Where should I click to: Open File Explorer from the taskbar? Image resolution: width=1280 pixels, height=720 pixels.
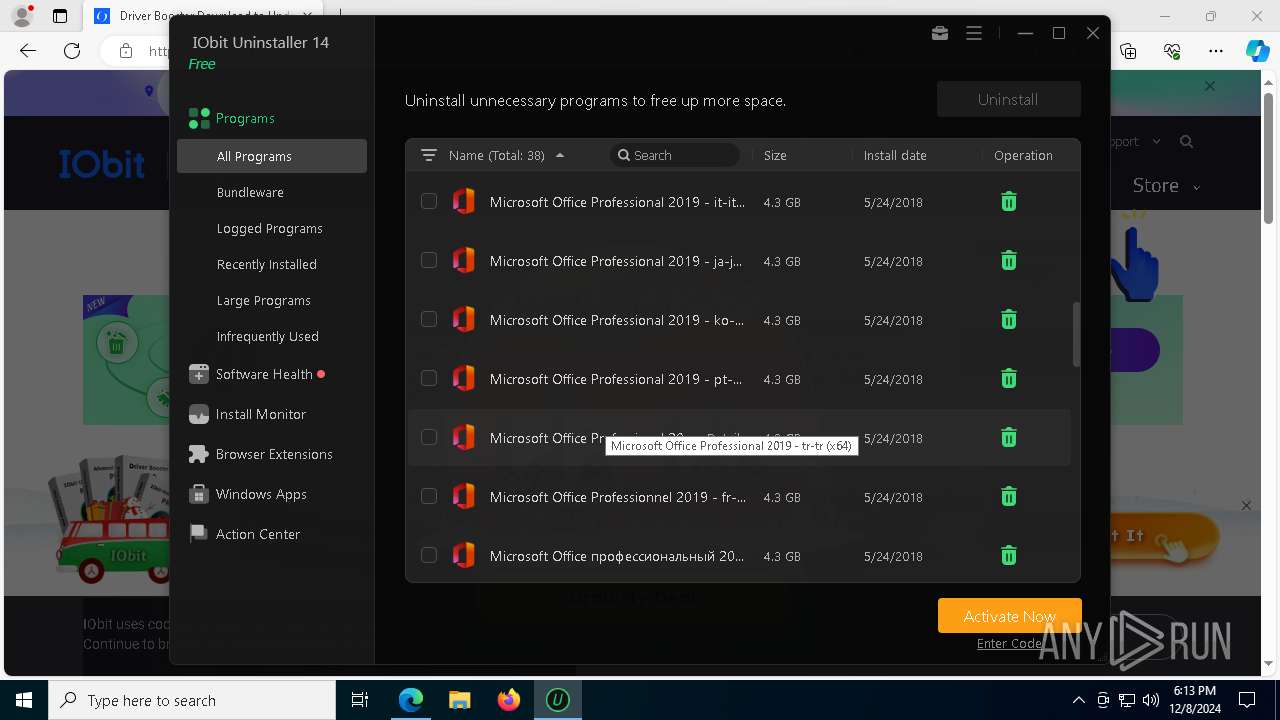[x=460, y=700]
